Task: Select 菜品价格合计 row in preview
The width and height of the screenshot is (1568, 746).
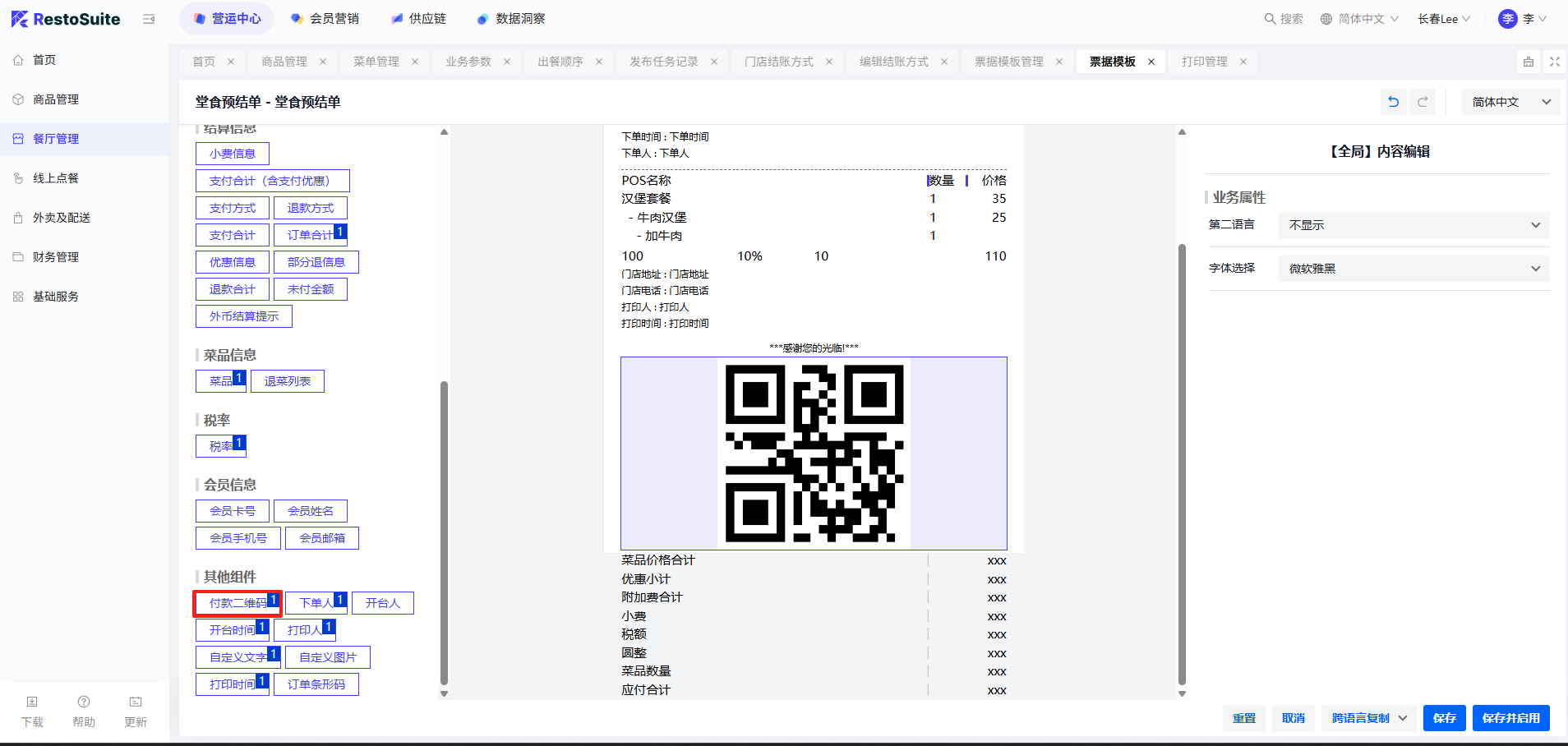Action: pos(814,560)
